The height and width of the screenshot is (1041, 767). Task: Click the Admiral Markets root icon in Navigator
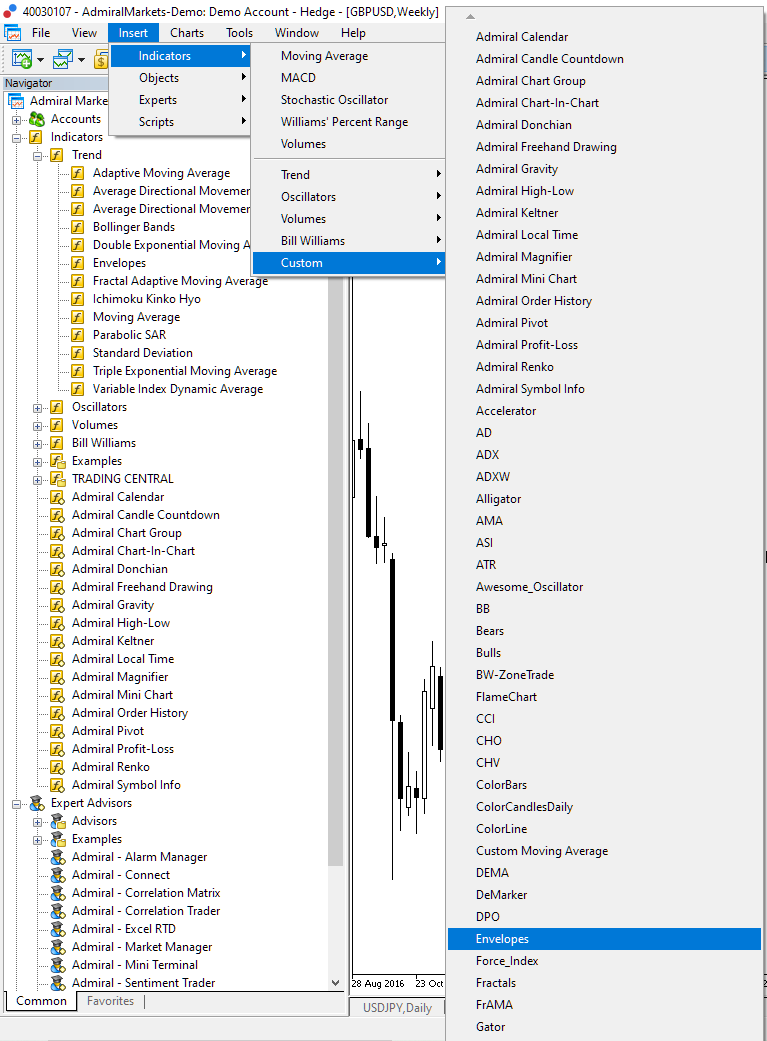16,101
